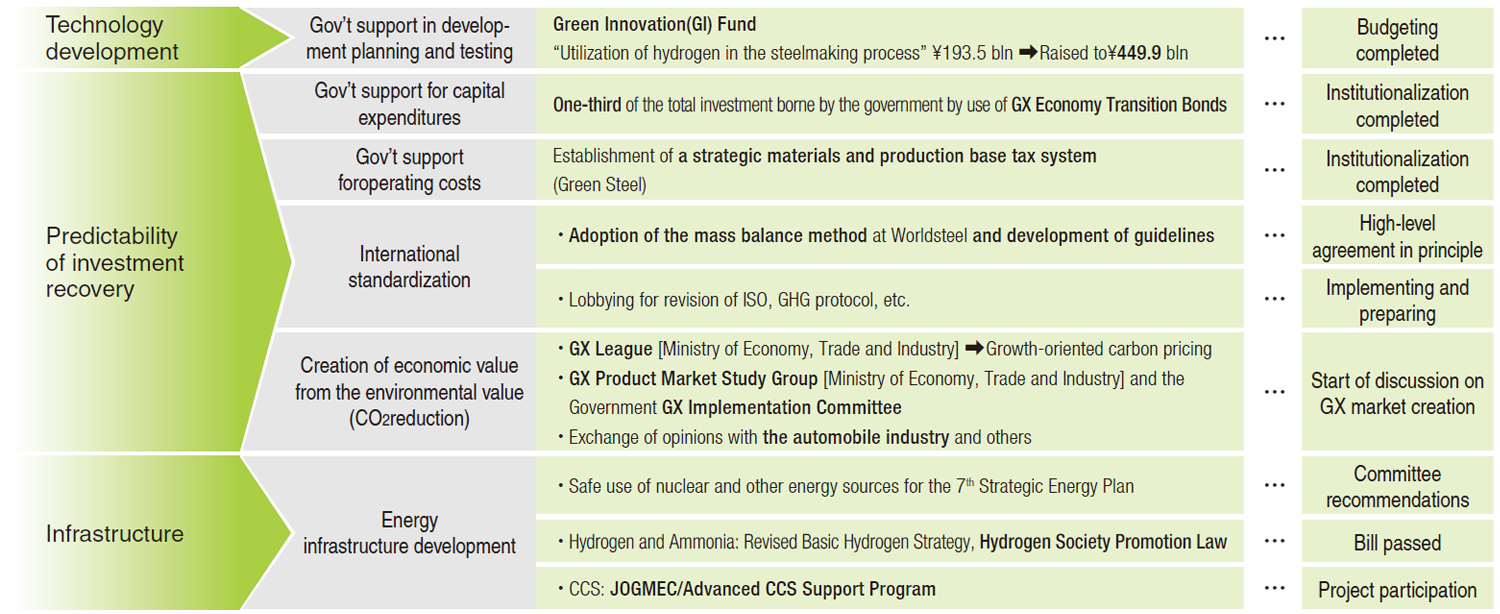Click the Green Innovation(GI) Fund text
Viewport: 1500px width, 614px height.
[654, 25]
